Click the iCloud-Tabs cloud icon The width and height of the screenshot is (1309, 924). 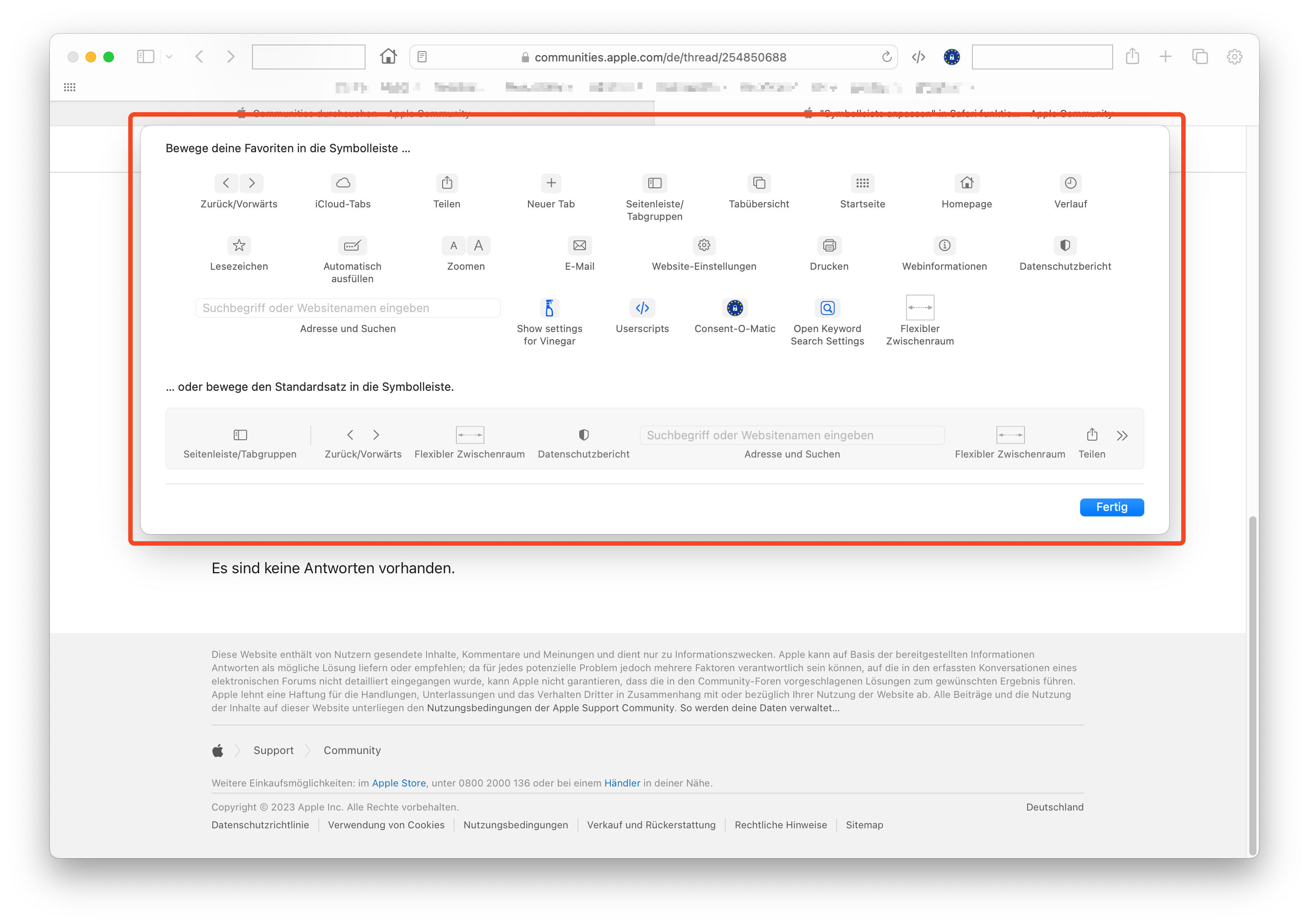tap(343, 183)
